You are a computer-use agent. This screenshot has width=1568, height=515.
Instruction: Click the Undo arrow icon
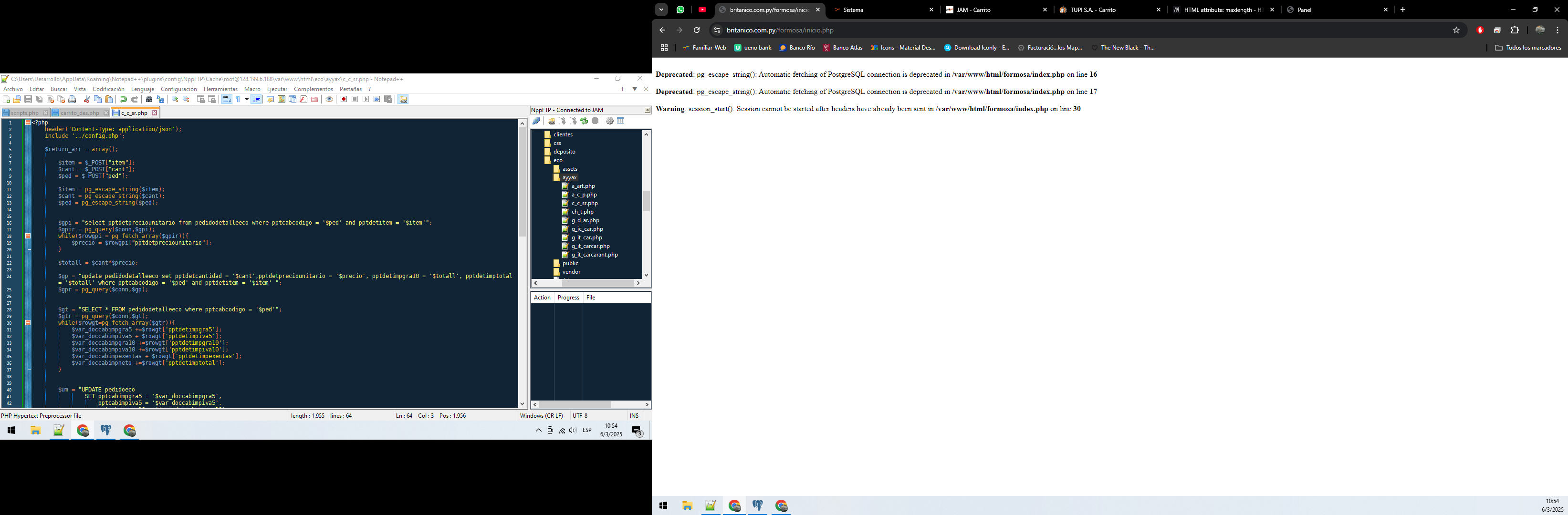tap(124, 99)
